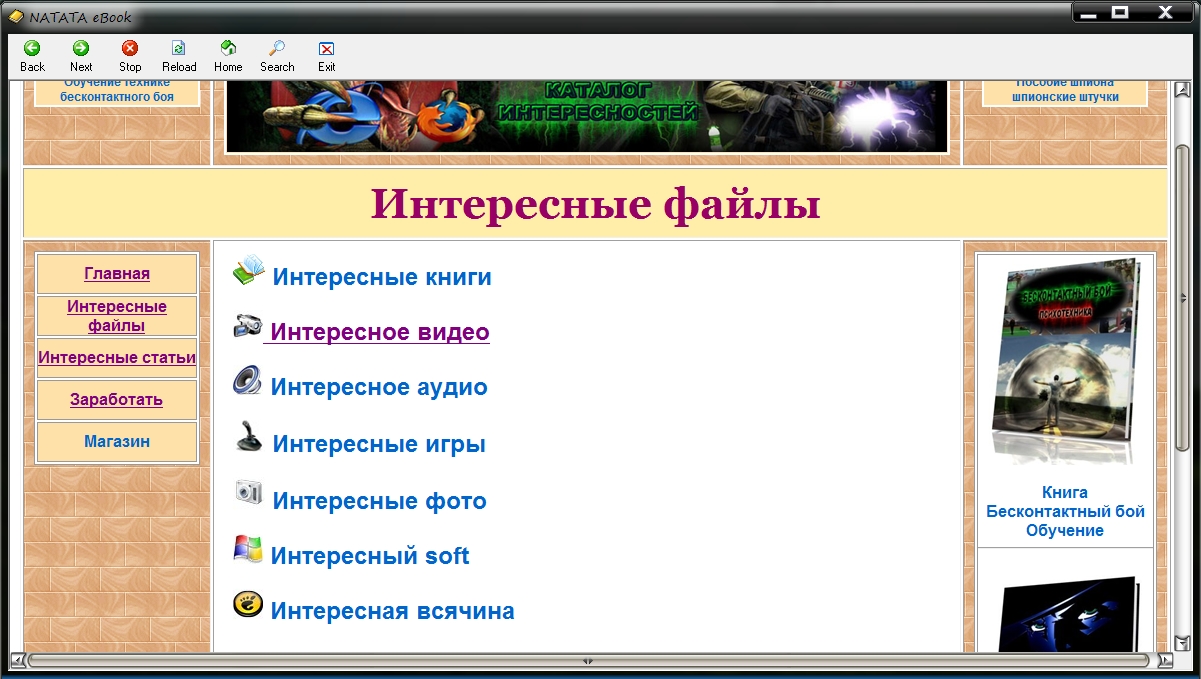Open Search with the magnifier icon

(x=277, y=49)
